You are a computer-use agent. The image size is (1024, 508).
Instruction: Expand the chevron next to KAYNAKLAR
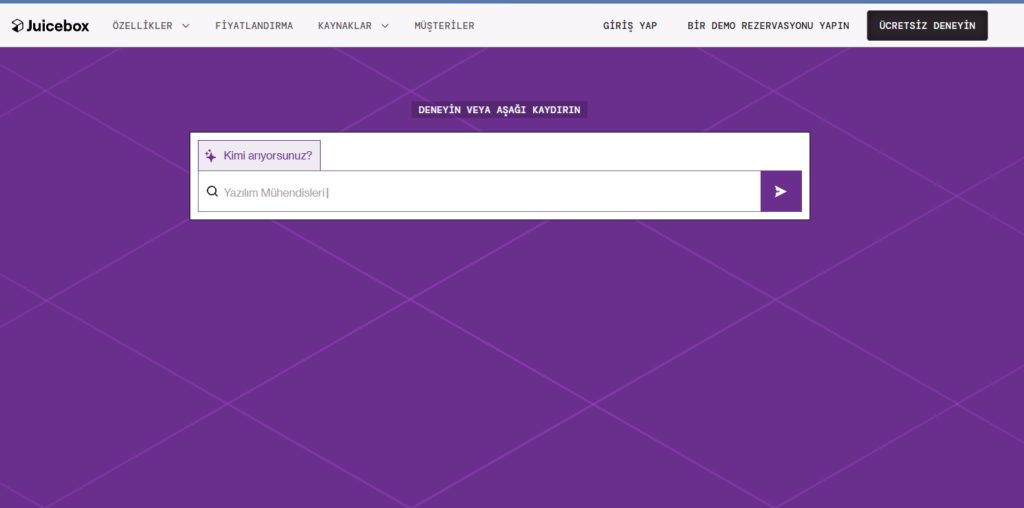click(x=385, y=26)
